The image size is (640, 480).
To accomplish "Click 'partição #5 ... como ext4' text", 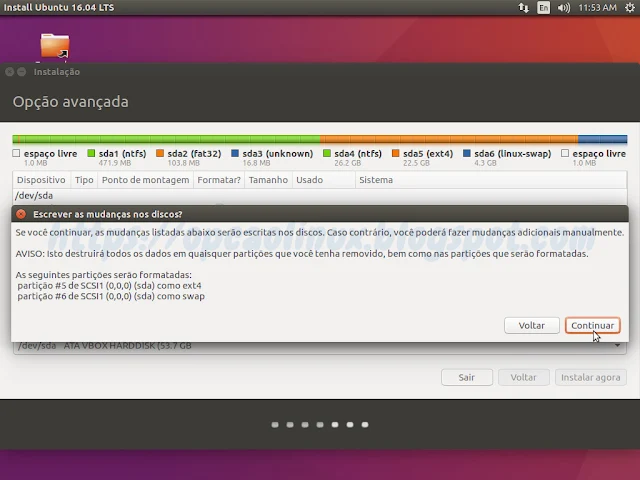I will (x=109, y=285).
